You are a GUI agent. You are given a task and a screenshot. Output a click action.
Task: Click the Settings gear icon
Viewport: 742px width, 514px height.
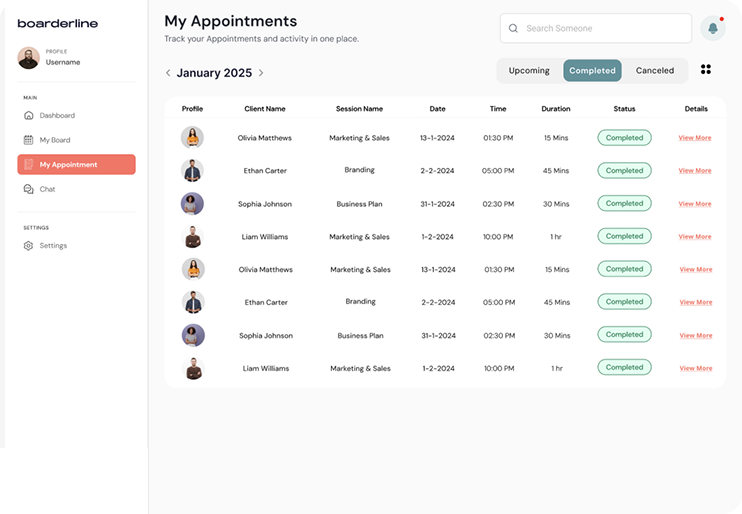29,246
